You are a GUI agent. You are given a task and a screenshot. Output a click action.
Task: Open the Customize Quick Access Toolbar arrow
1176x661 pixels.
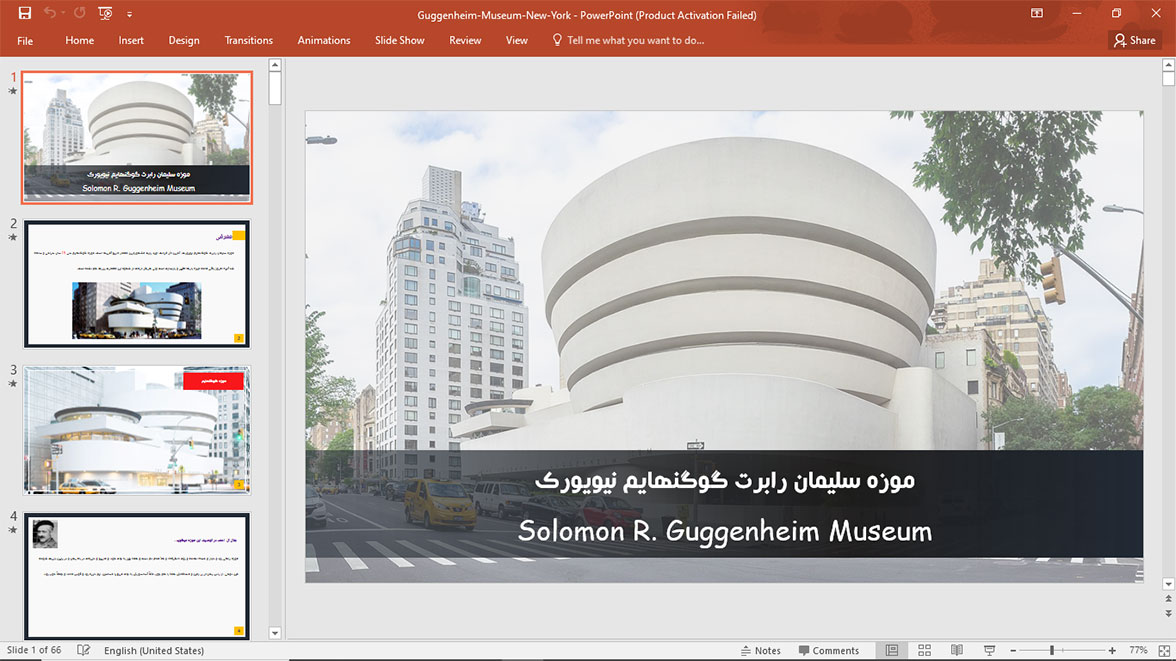[x=129, y=14]
